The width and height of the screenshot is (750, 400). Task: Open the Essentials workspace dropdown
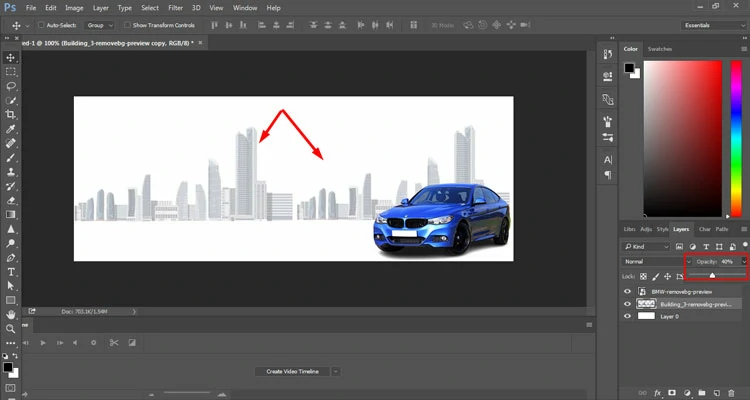click(x=711, y=25)
